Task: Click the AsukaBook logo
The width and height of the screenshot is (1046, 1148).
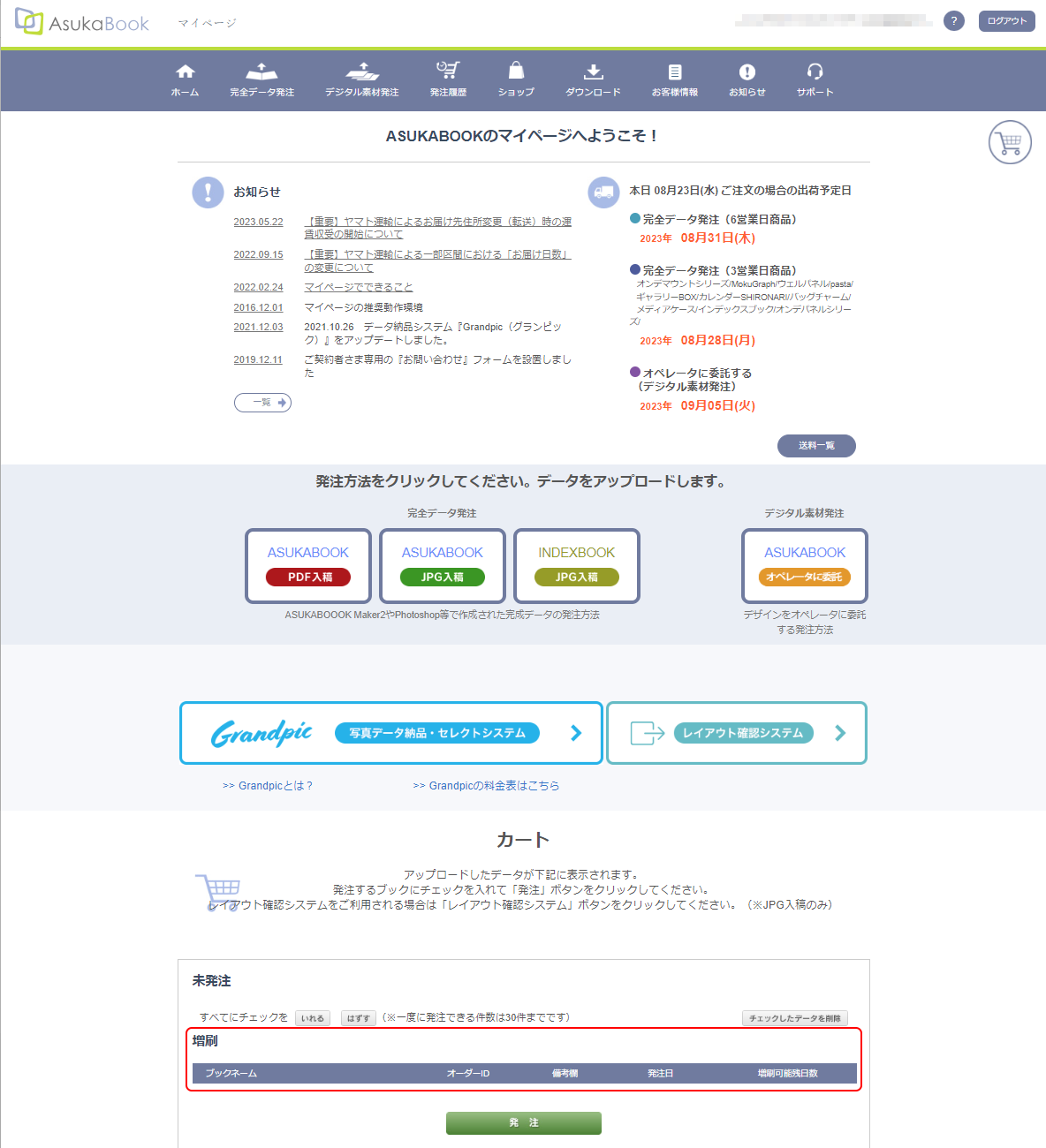Action: click(x=82, y=22)
